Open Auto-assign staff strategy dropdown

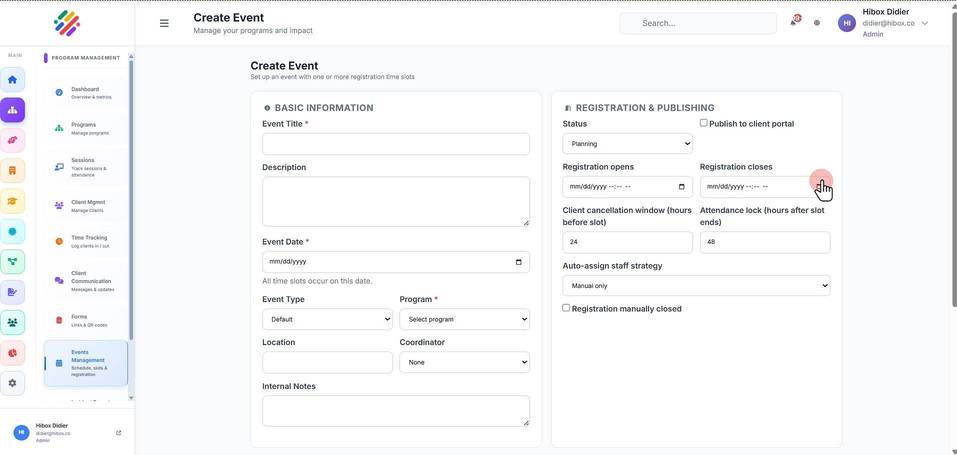coord(696,285)
